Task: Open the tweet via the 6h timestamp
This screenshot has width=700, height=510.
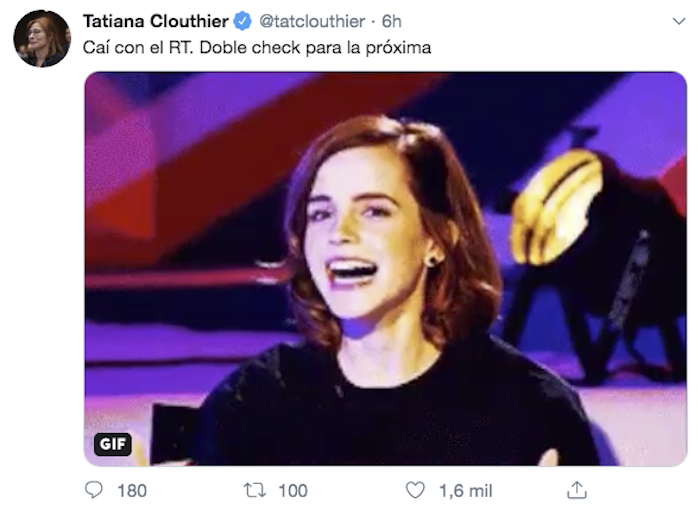Action: tap(392, 21)
